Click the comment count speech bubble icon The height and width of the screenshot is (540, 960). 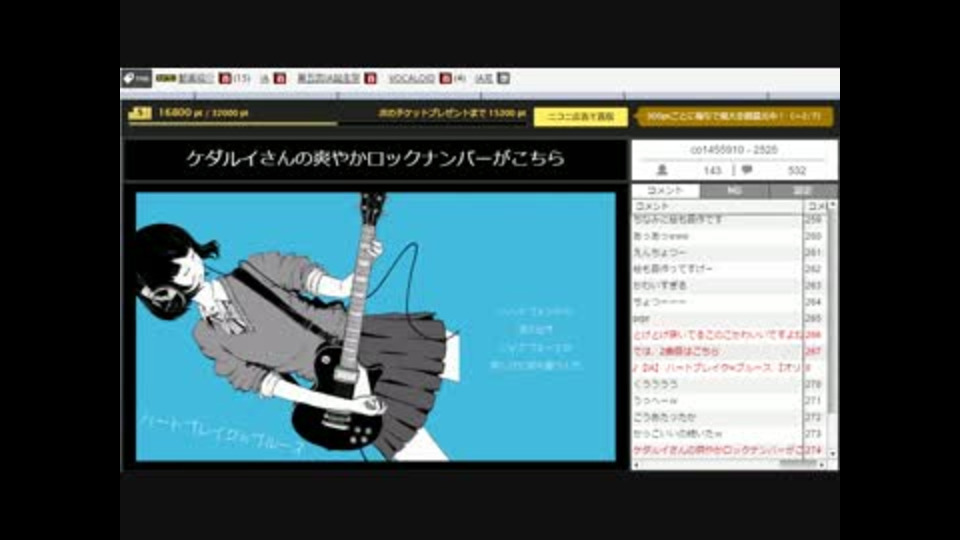[747, 170]
